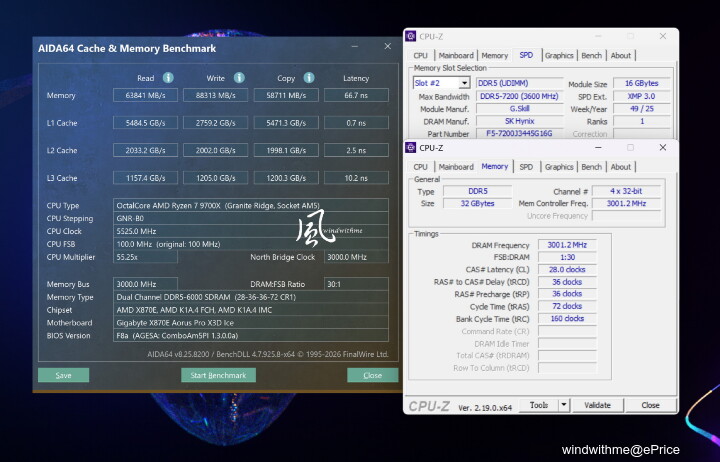Viewport: 720px width, 462px height.
Task: Click the Copy info icon in AIDA64
Action: point(309,78)
